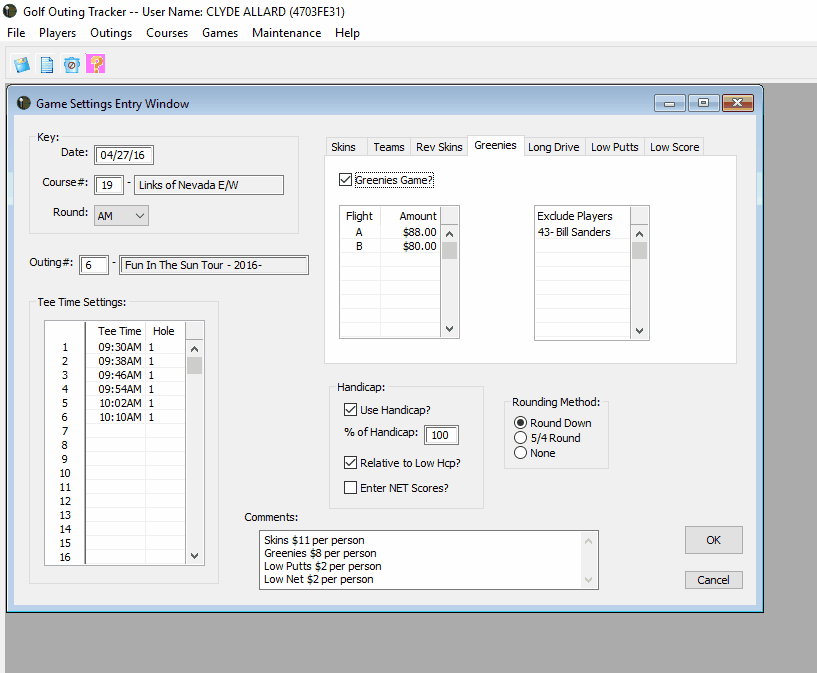Viewport: 817px width, 673px height.
Task: Select the 10:02AM tee time row
Action: tap(134, 403)
